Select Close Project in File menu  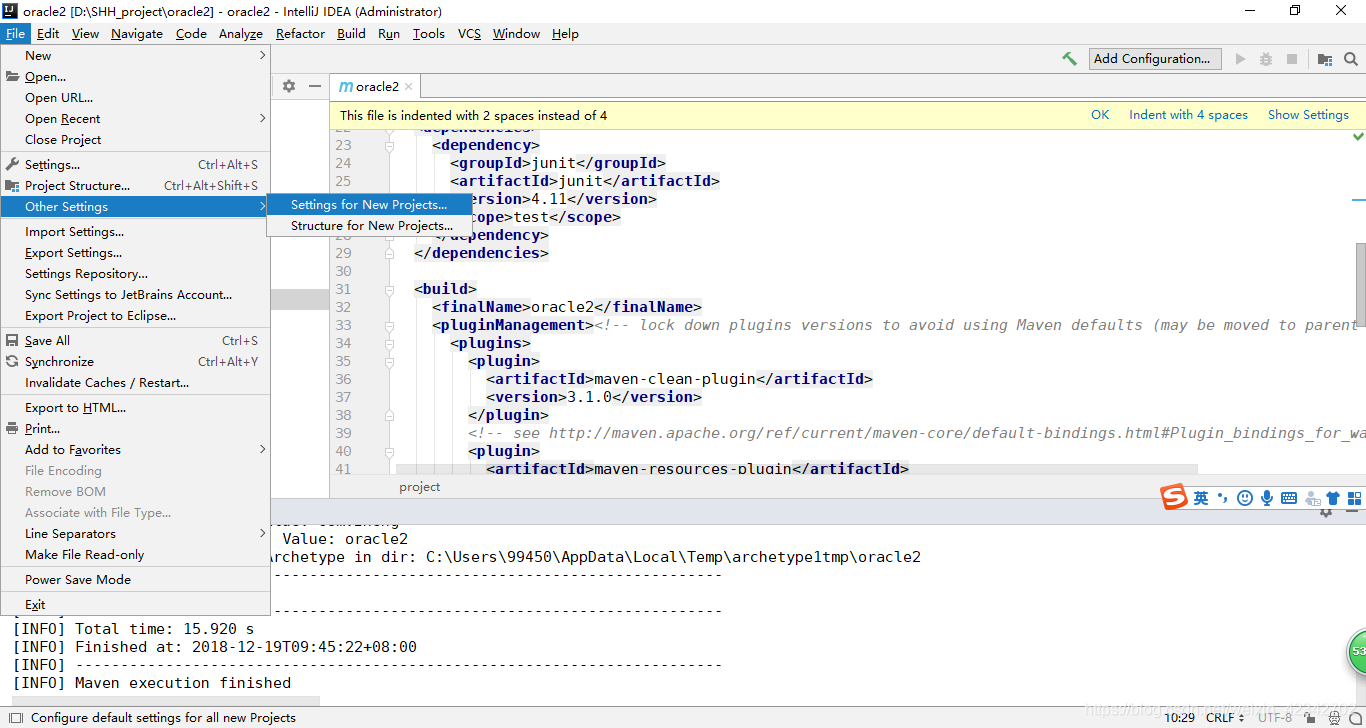pyautogui.click(x=135, y=139)
